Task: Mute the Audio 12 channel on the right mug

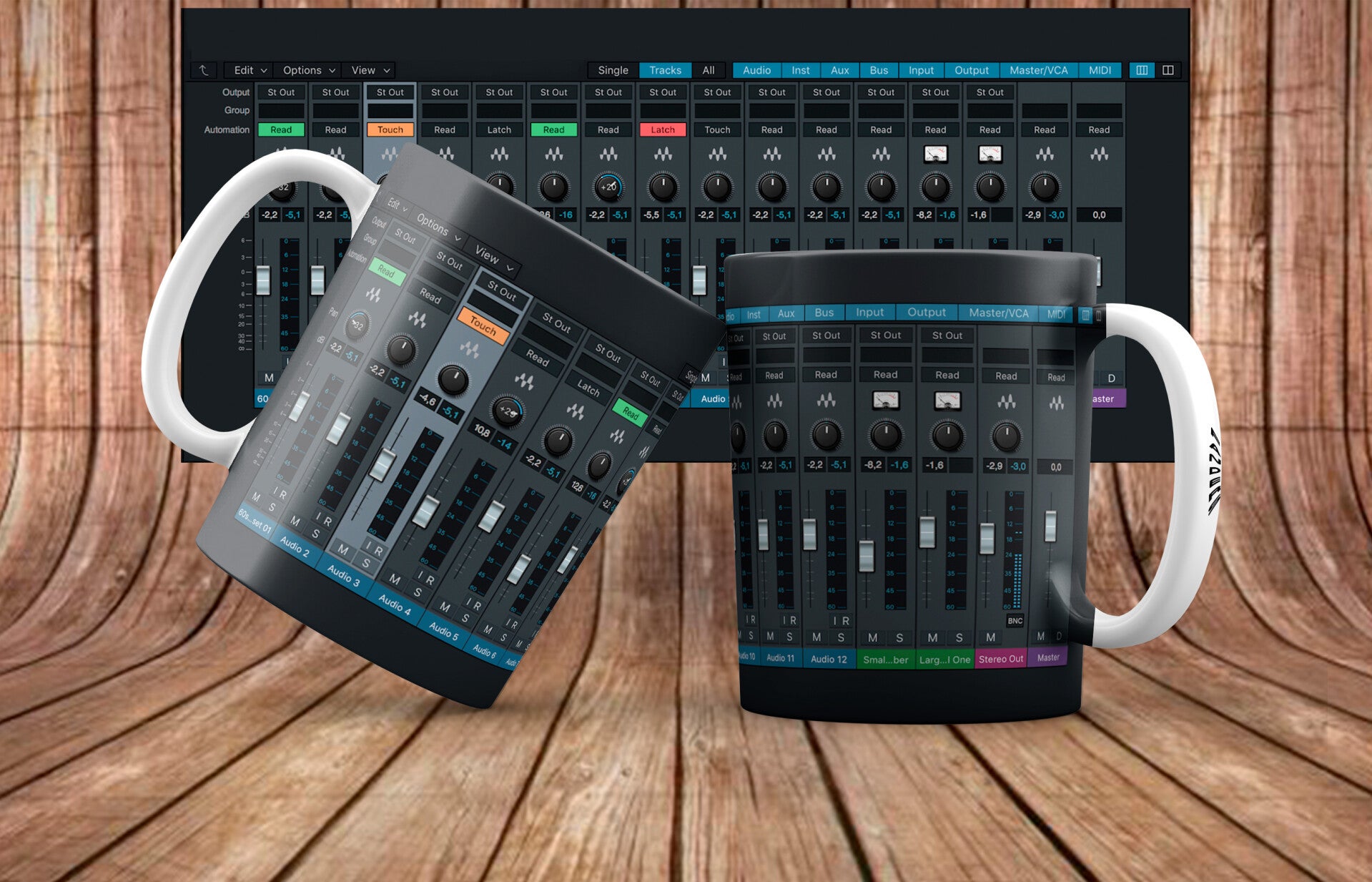Action: tap(816, 637)
